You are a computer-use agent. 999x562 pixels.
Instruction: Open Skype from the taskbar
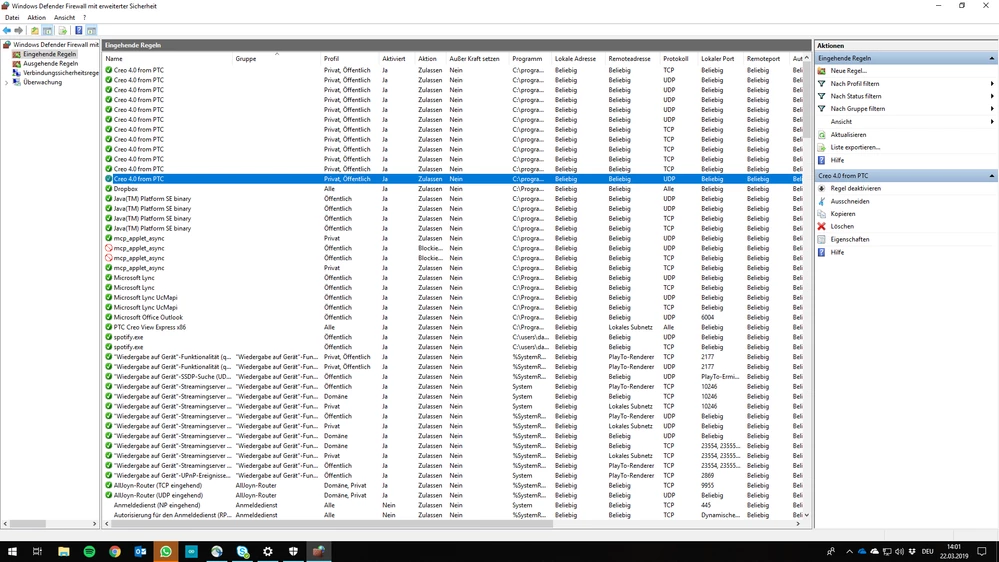242,551
